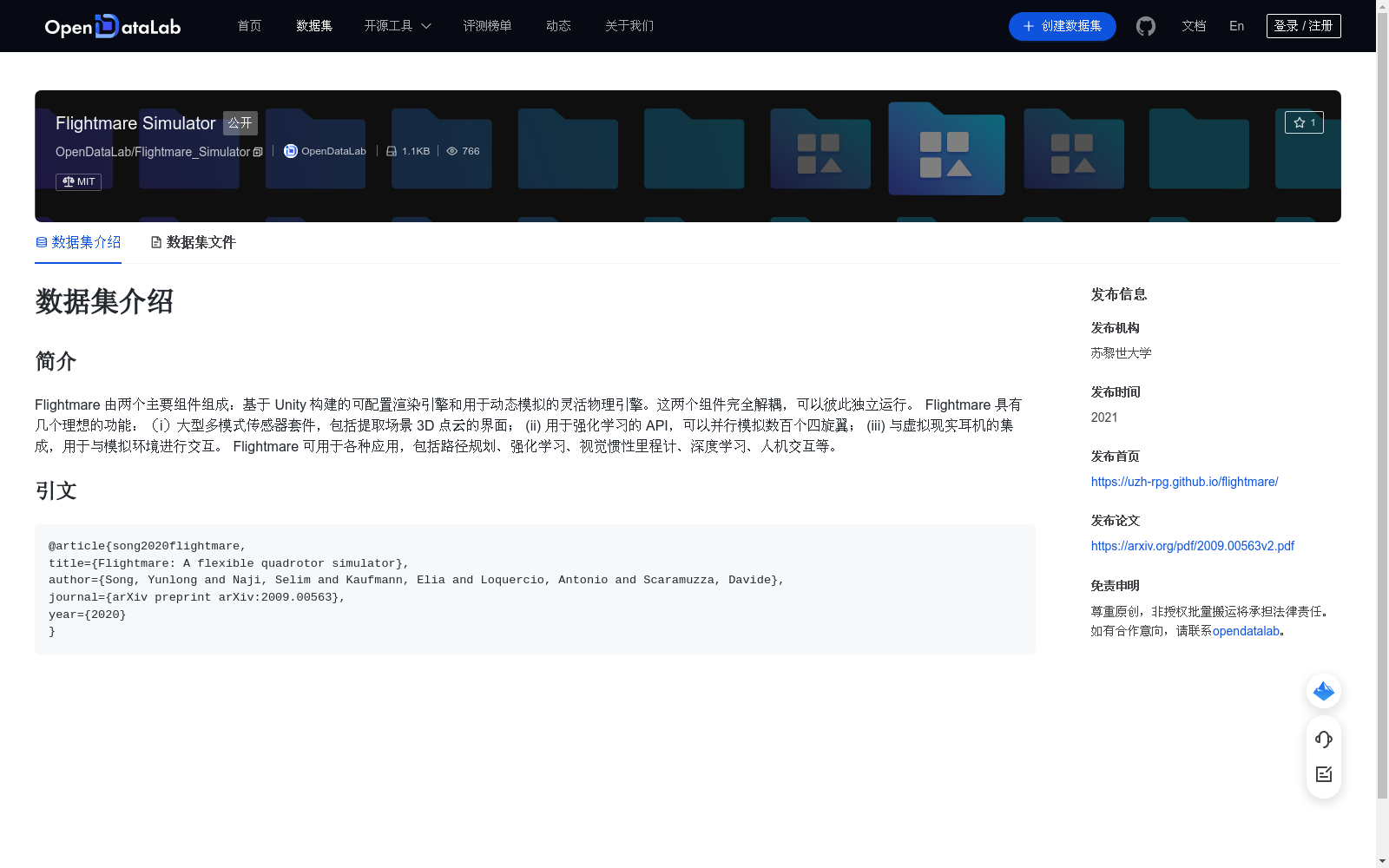Click the 发布信息 heading
The height and width of the screenshot is (868, 1389).
(x=1118, y=294)
